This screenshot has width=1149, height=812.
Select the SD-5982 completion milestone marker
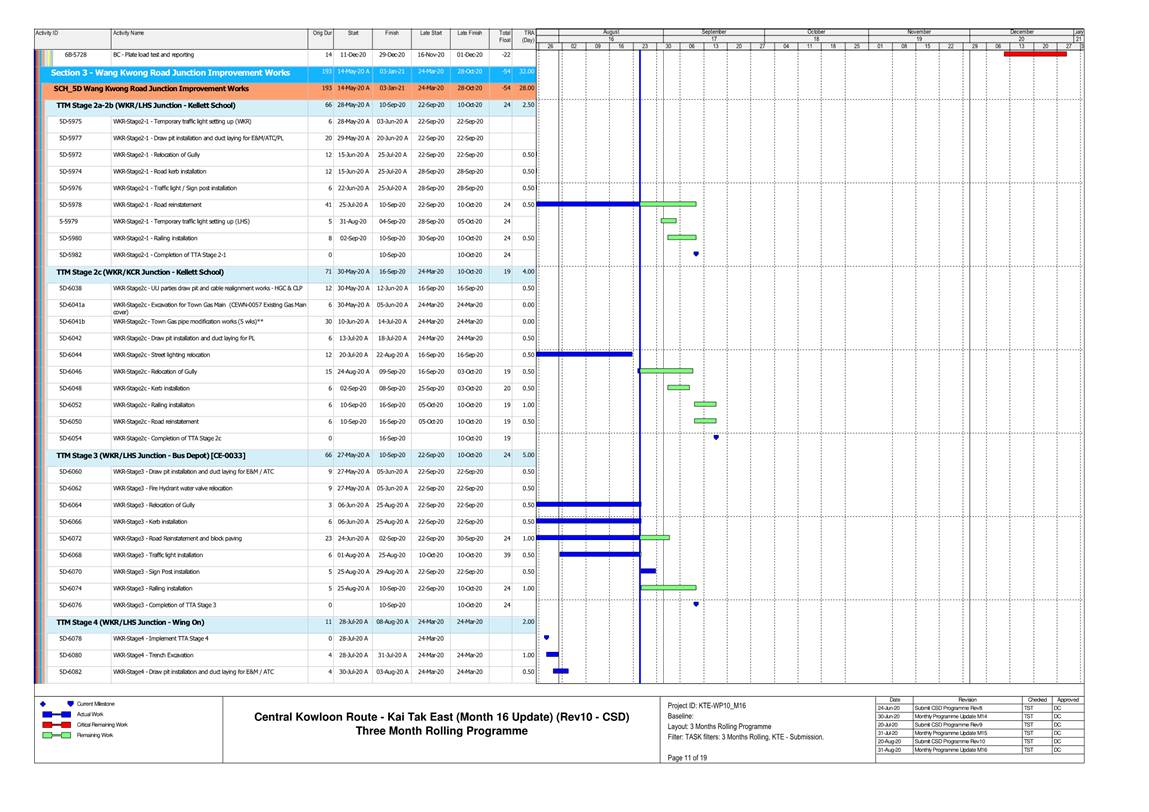point(696,254)
